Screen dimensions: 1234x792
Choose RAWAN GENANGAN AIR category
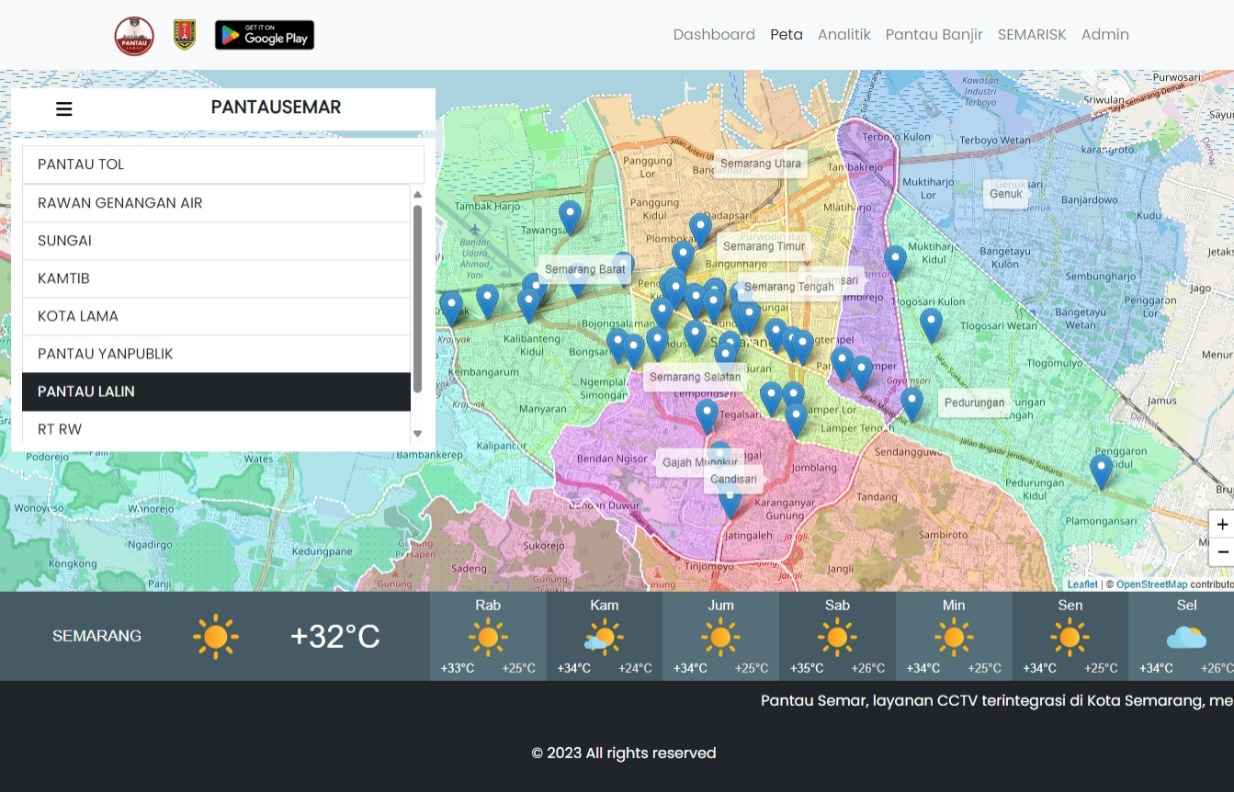point(216,203)
